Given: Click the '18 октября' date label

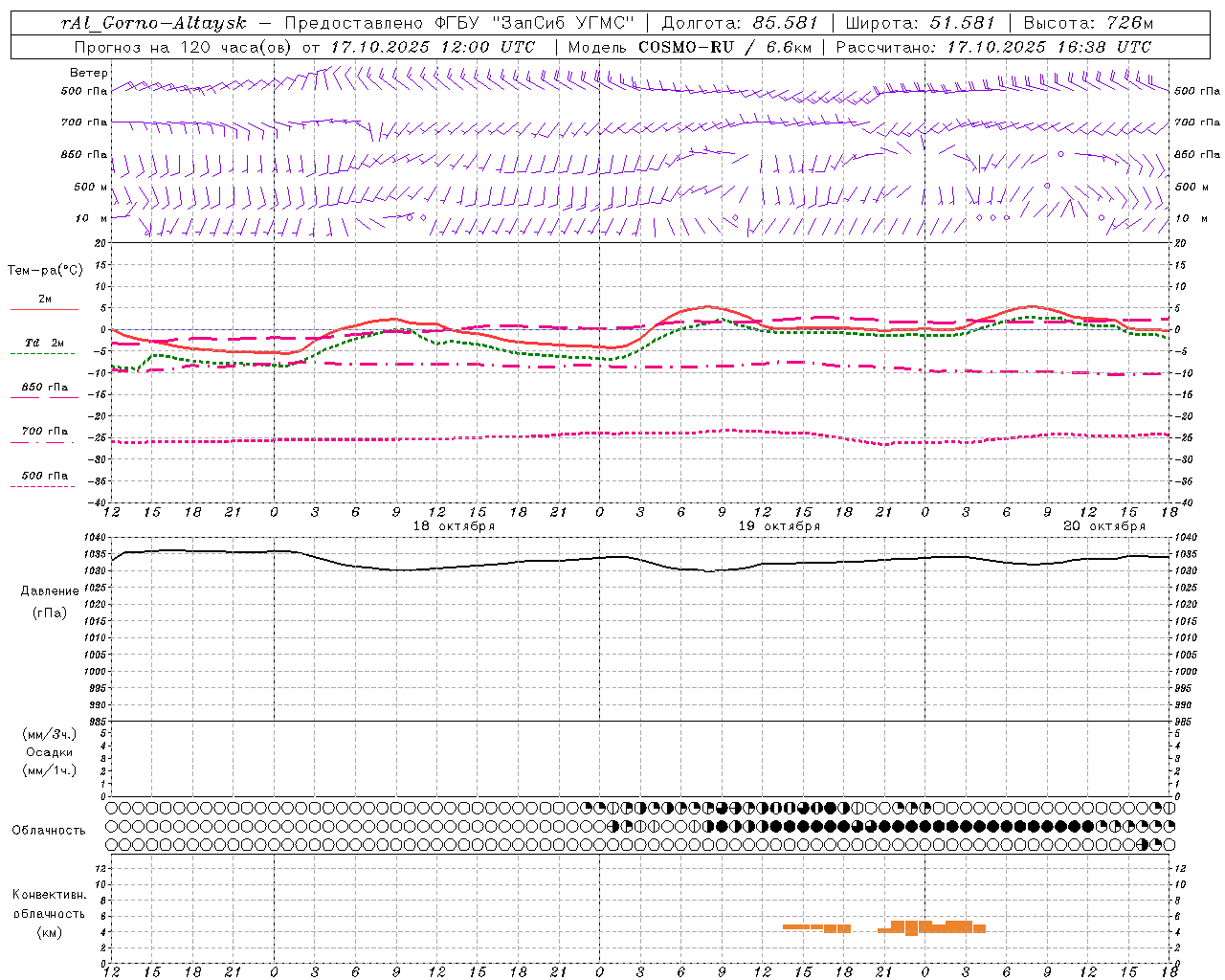Looking at the screenshot, I should tap(454, 526).
